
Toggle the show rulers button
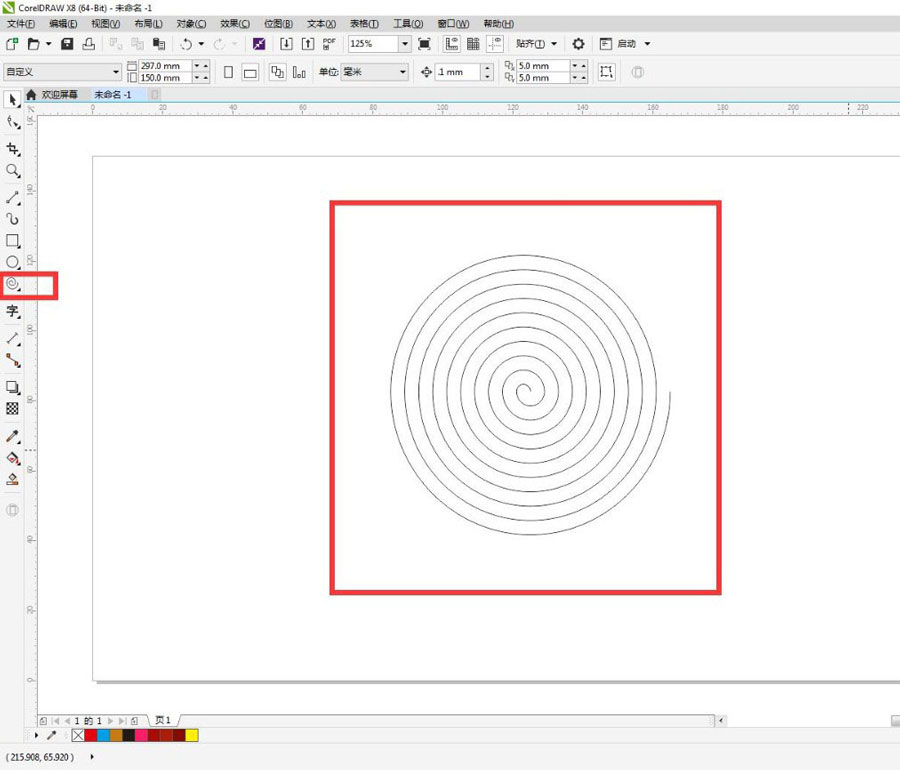tap(452, 44)
